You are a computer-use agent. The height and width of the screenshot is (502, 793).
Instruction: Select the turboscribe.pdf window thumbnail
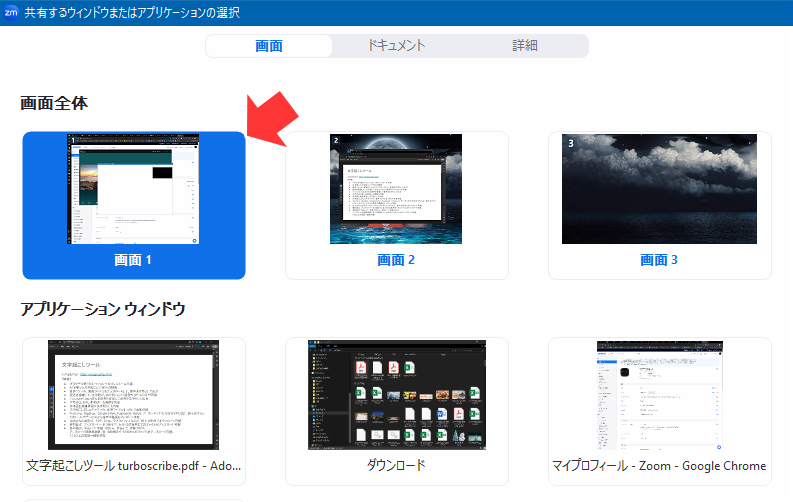tap(134, 395)
